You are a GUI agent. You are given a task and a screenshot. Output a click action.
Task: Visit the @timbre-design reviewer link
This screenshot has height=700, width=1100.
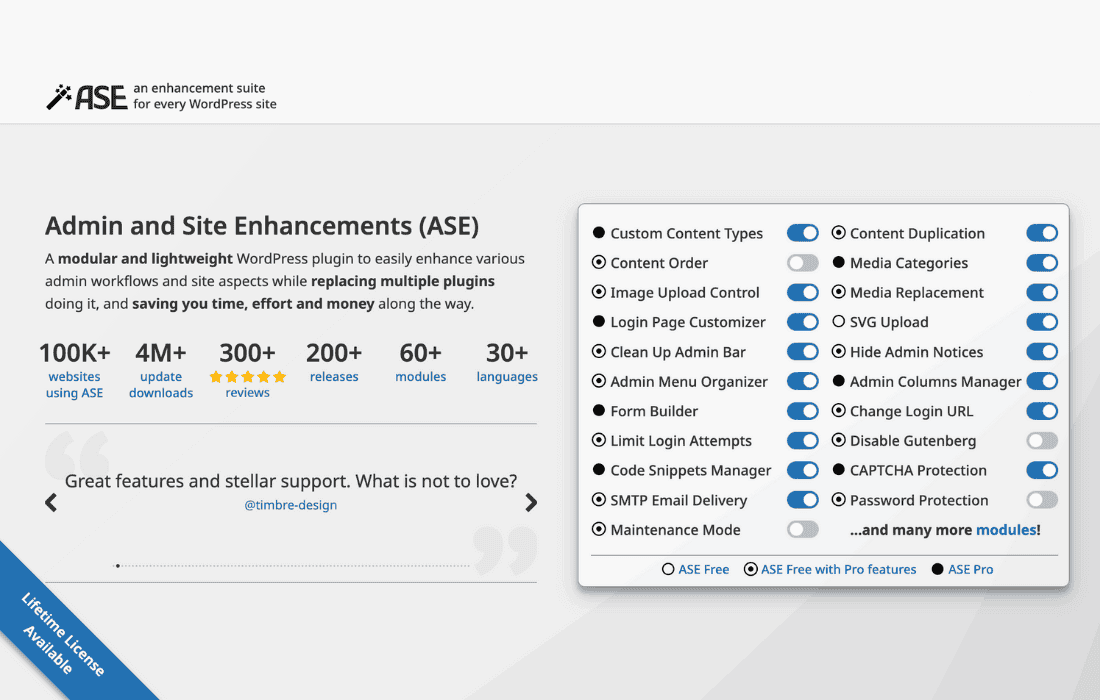290,505
